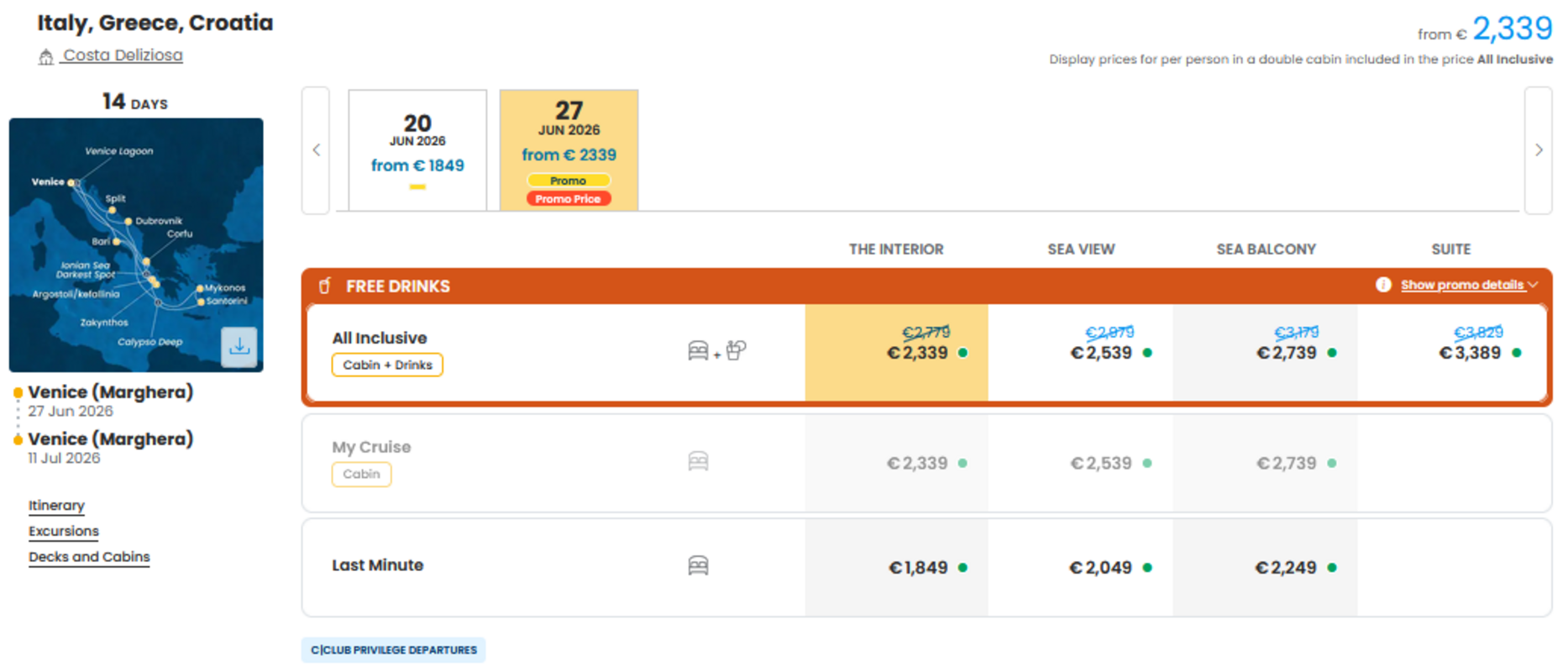The width and height of the screenshot is (1568, 672).
Task: Click the Cabin + Drinks tag
Action: [387, 365]
